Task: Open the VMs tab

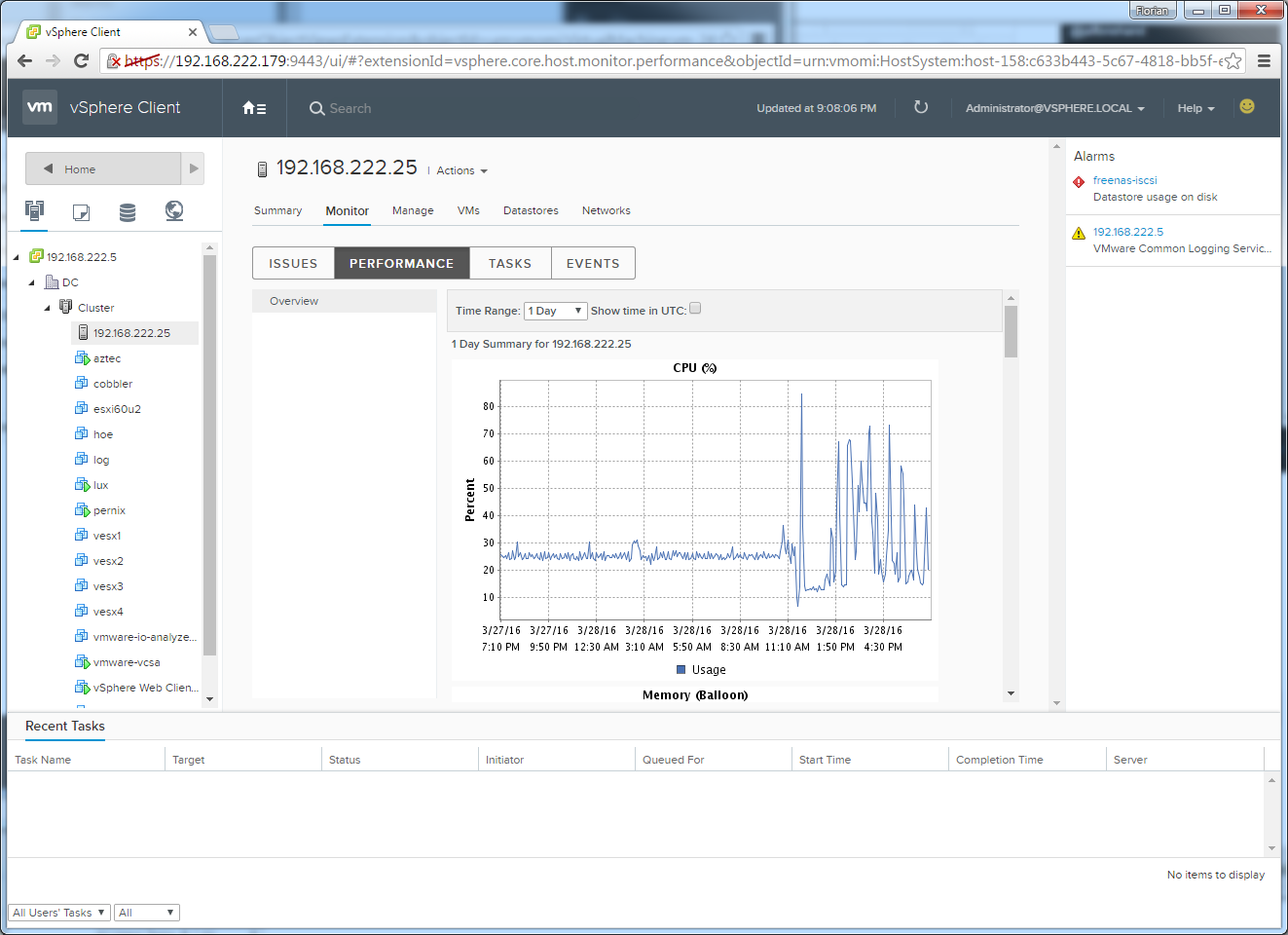Action: (468, 210)
